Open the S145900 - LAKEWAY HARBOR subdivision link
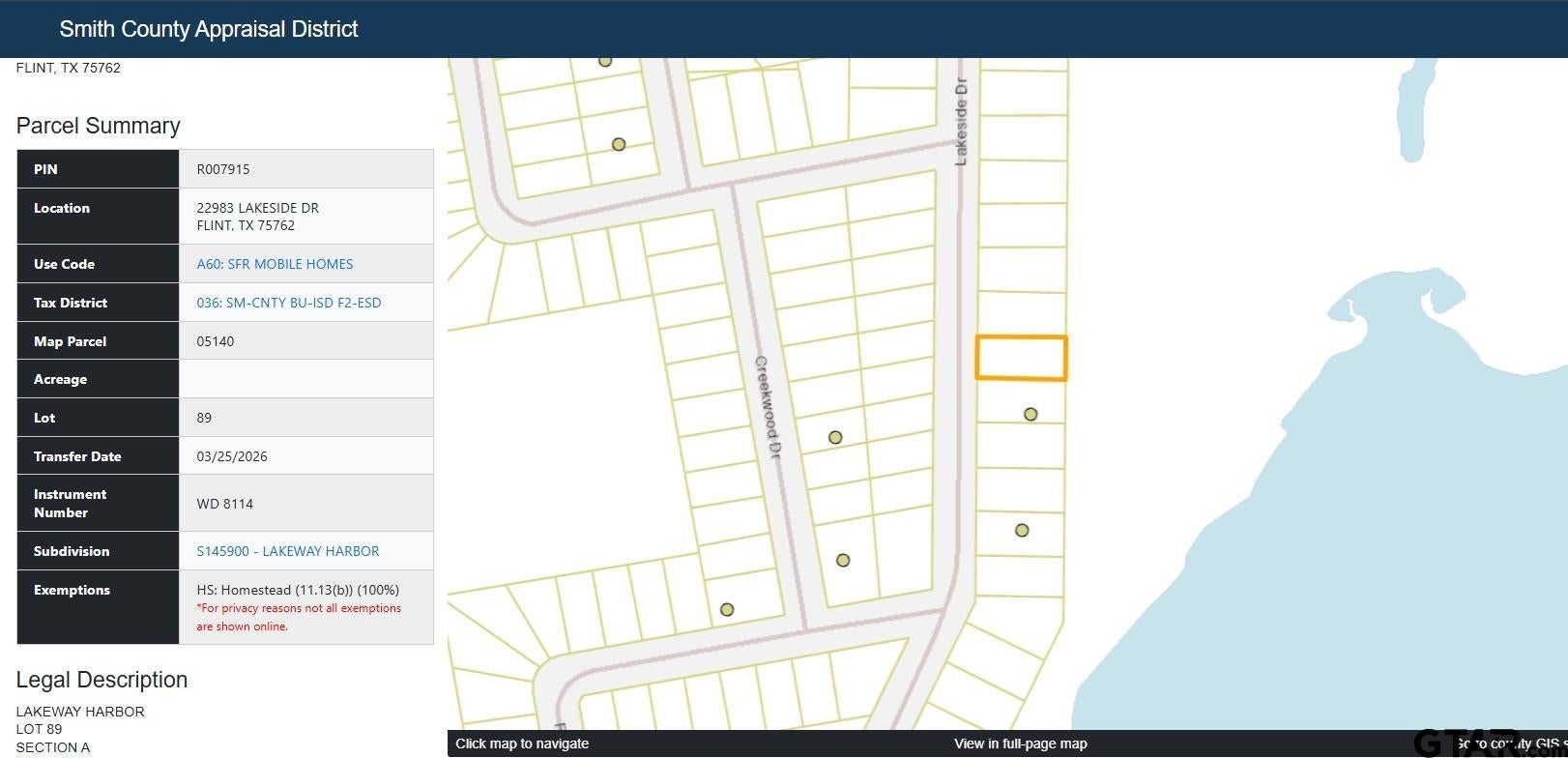Viewport: 1568px width, 758px height. point(288,551)
